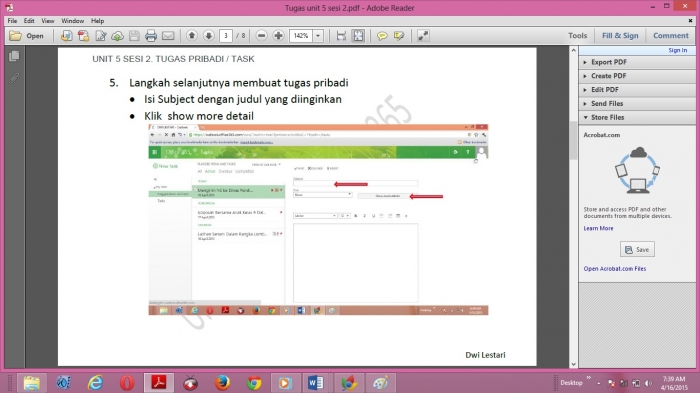Open zoom percentage dropdown arrow
This screenshot has height=393, width=700.
coord(318,36)
